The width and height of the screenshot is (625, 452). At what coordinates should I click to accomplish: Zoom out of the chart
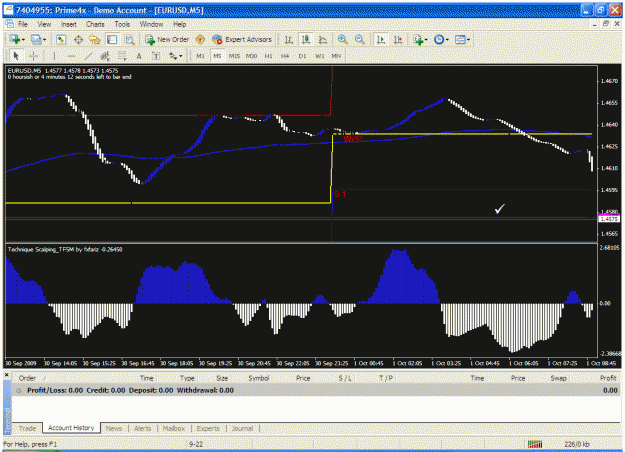tap(360, 39)
